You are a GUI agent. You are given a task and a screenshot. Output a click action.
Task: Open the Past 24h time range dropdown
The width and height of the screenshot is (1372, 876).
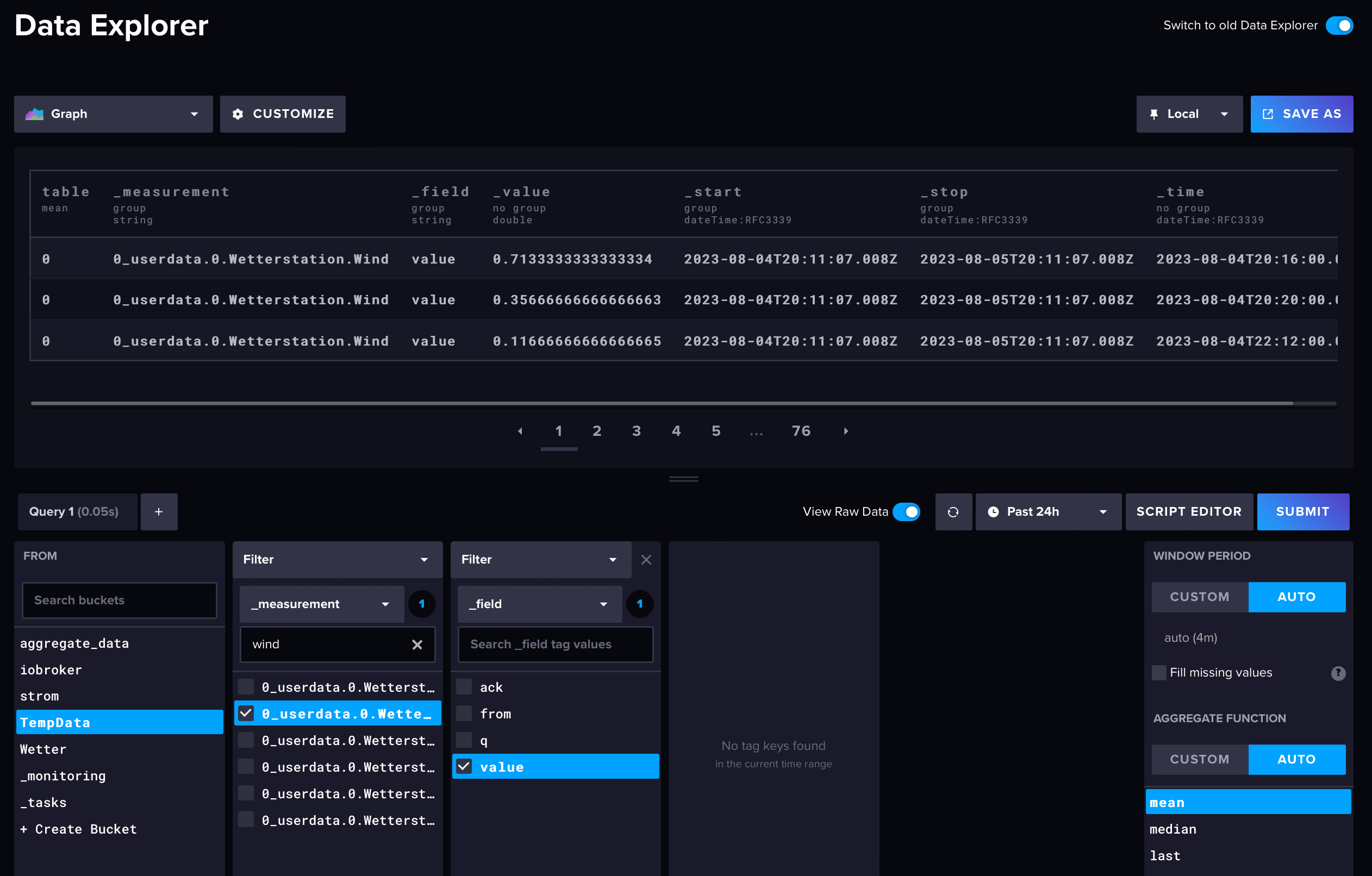click(1049, 511)
